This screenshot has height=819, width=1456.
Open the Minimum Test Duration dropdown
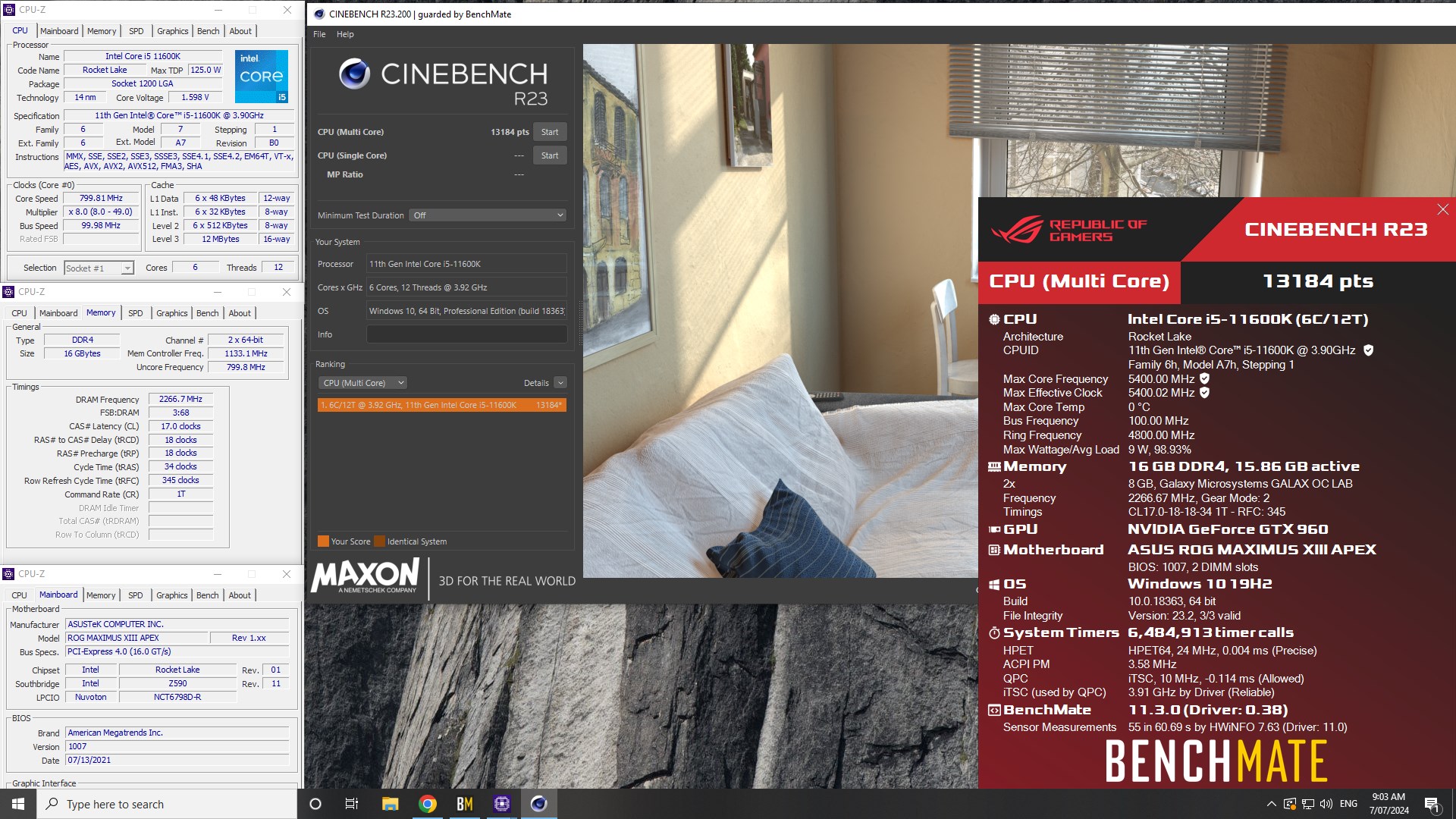coord(488,215)
